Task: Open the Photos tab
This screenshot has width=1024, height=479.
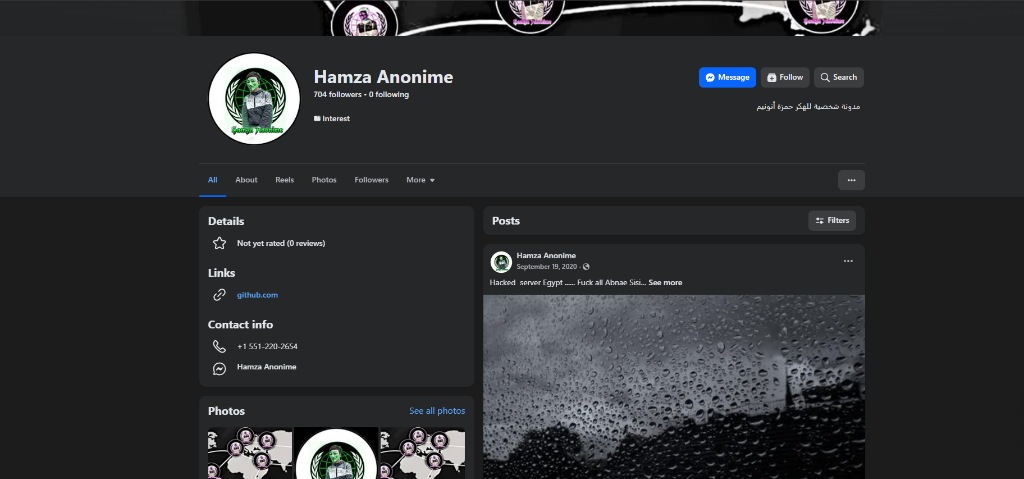Action: (324, 180)
